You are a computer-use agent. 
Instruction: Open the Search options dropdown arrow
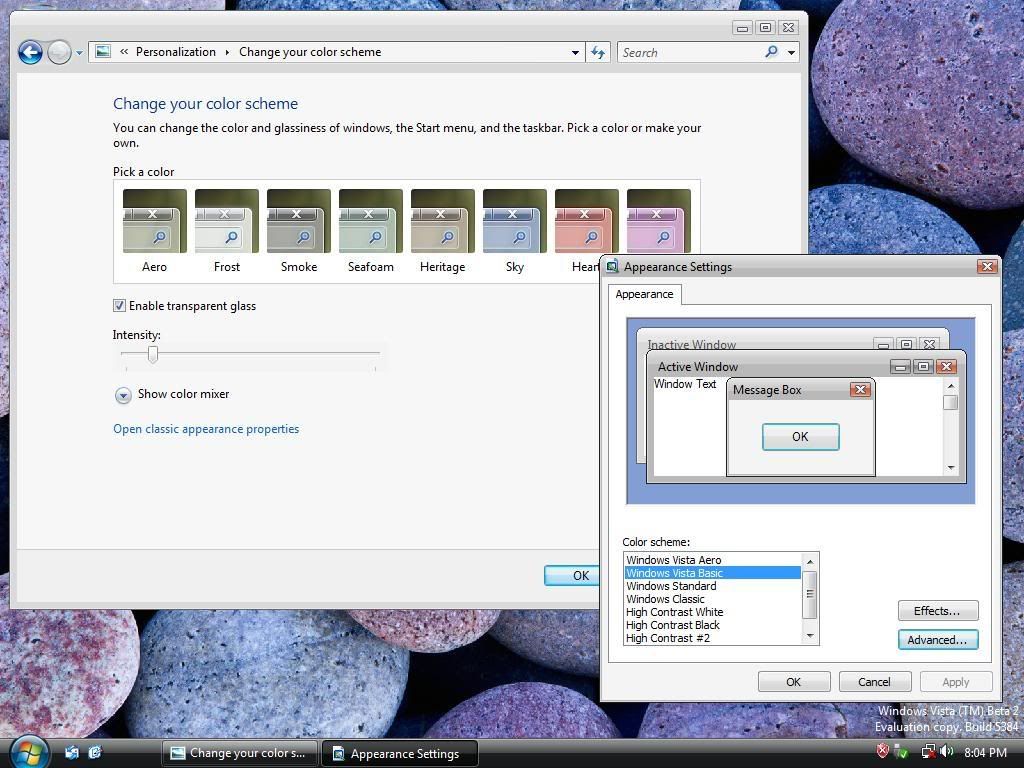pyautogui.click(x=791, y=52)
